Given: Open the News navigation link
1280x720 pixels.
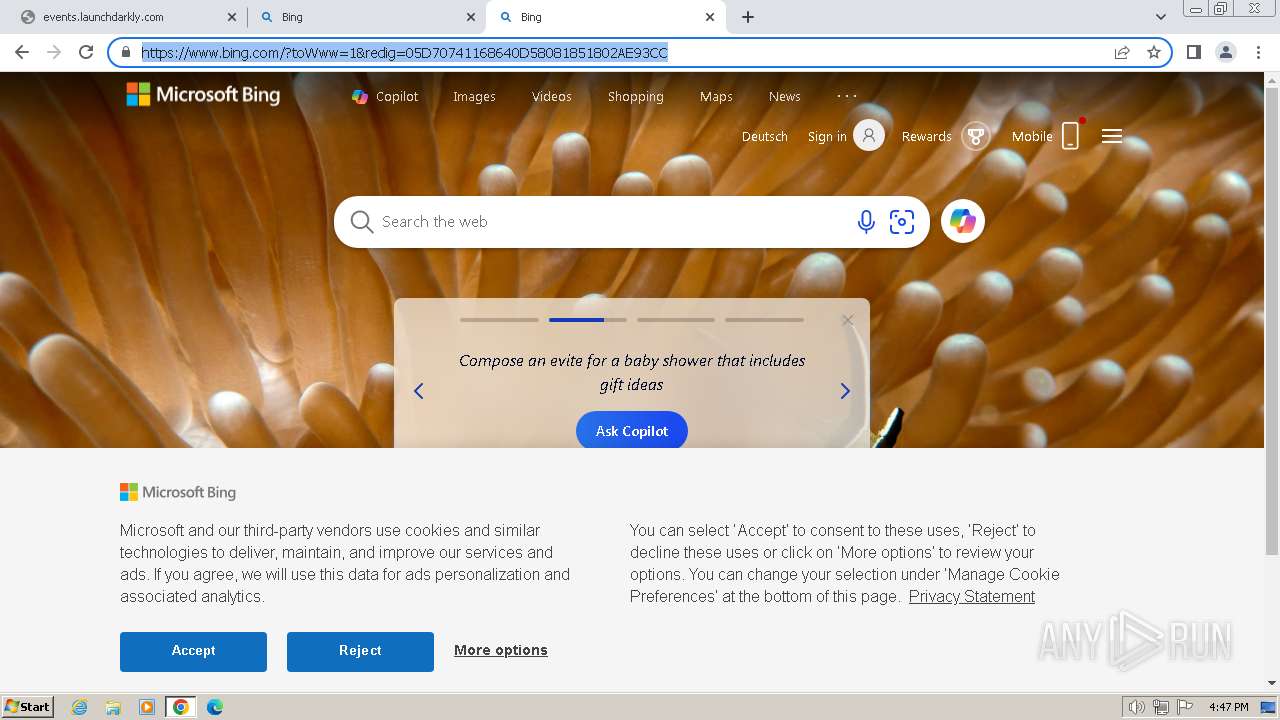Looking at the screenshot, I should (785, 96).
